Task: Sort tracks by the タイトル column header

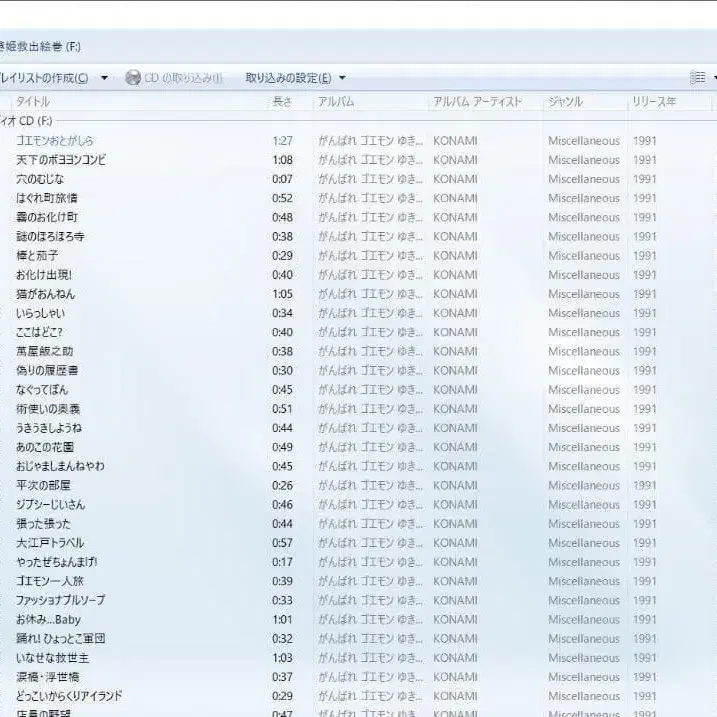Action: (34, 102)
